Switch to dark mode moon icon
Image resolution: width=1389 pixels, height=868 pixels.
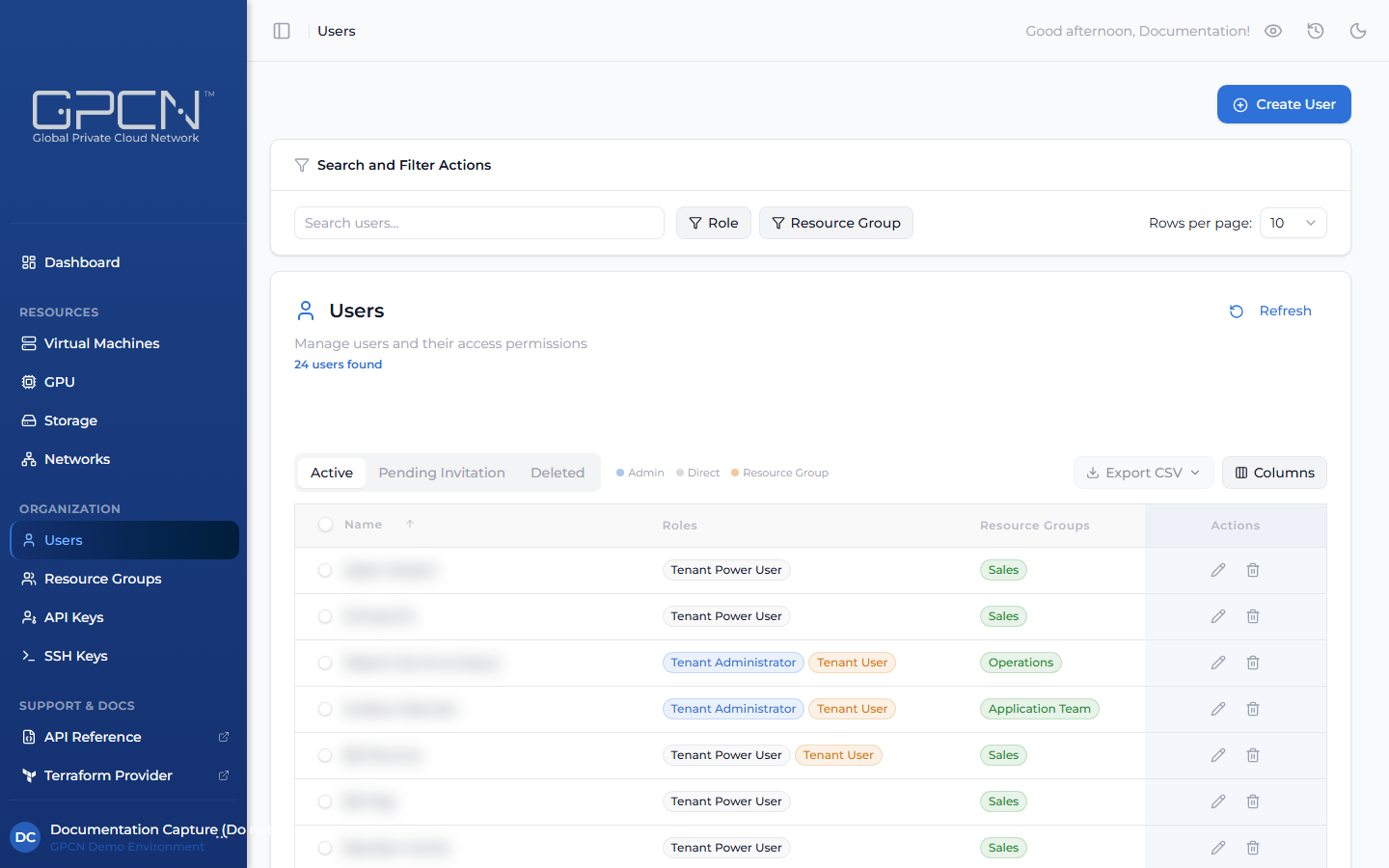pyautogui.click(x=1358, y=31)
